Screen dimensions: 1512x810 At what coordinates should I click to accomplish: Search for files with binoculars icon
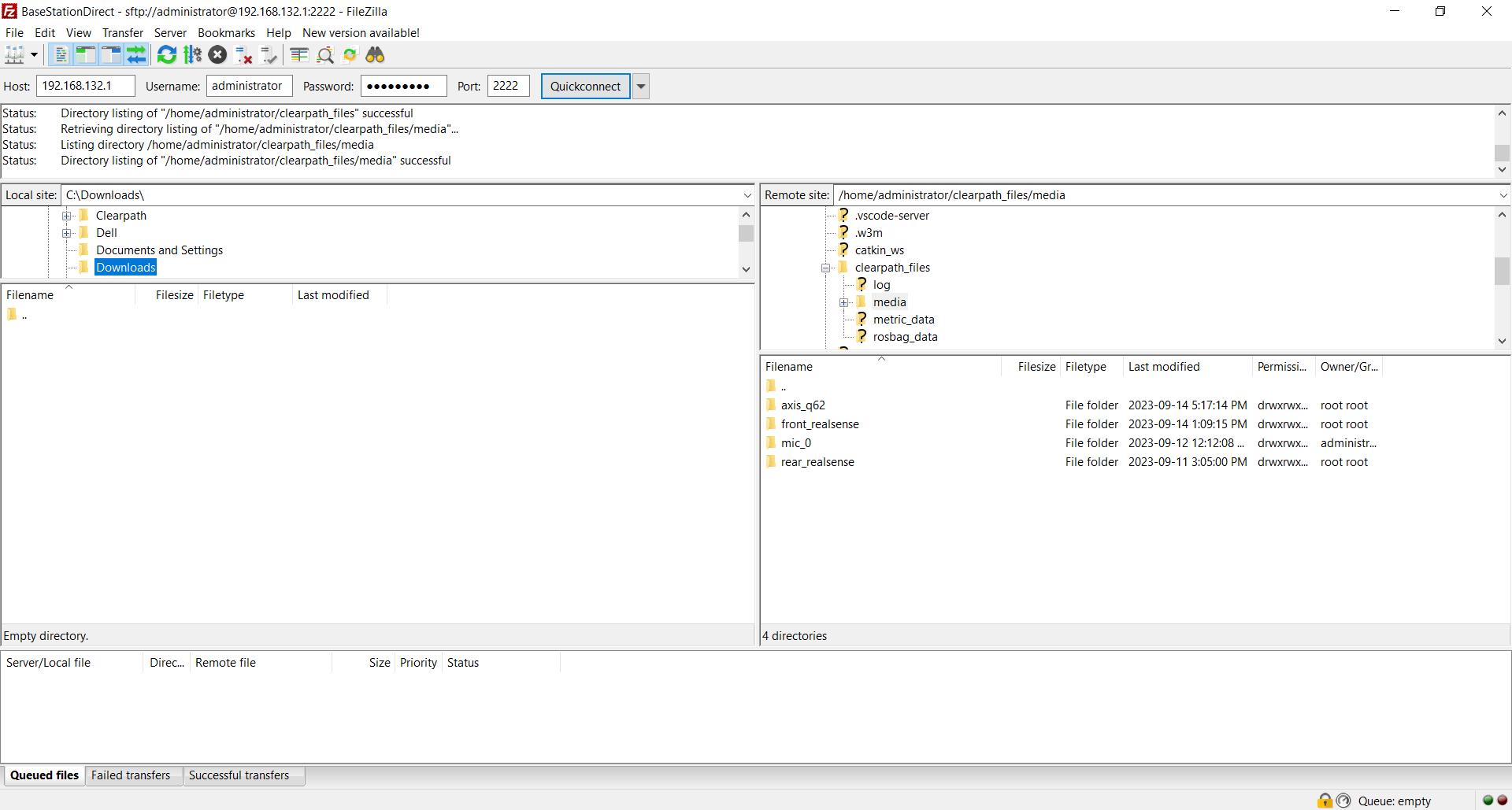[376, 55]
